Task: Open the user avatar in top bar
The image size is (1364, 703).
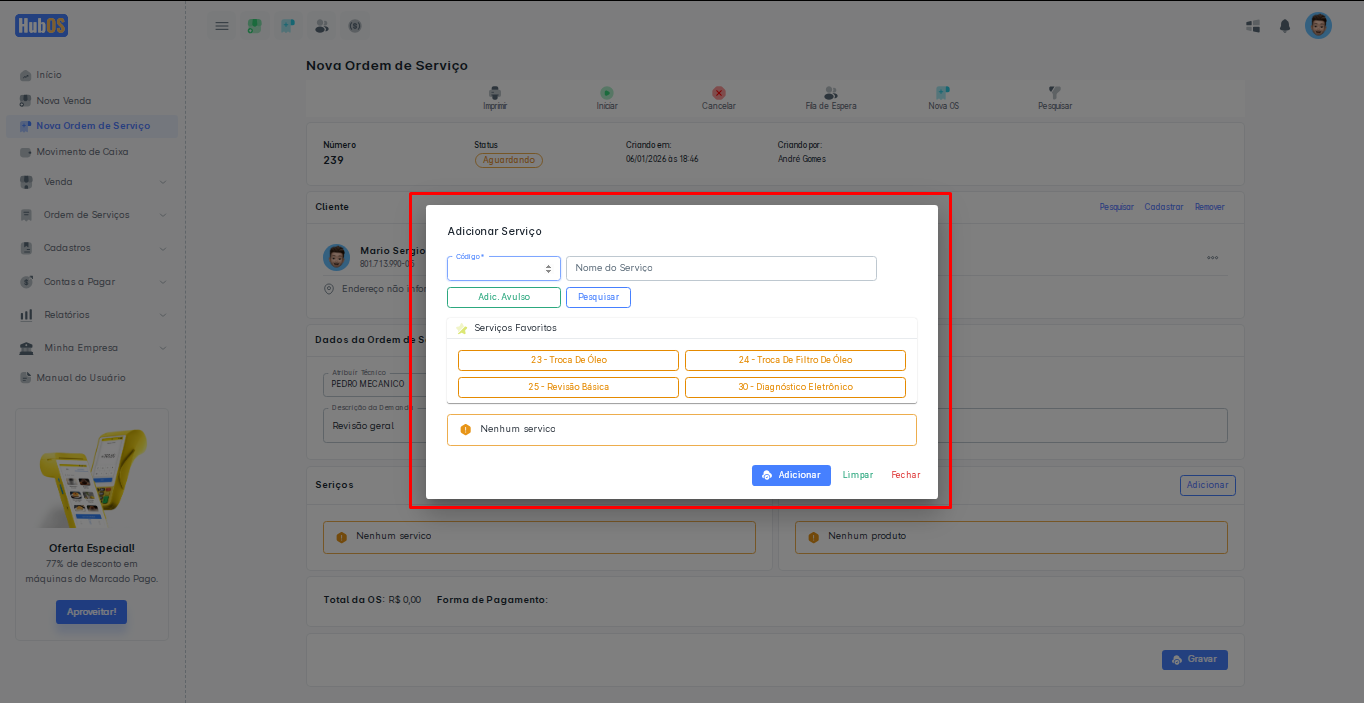Action: point(1318,26)
